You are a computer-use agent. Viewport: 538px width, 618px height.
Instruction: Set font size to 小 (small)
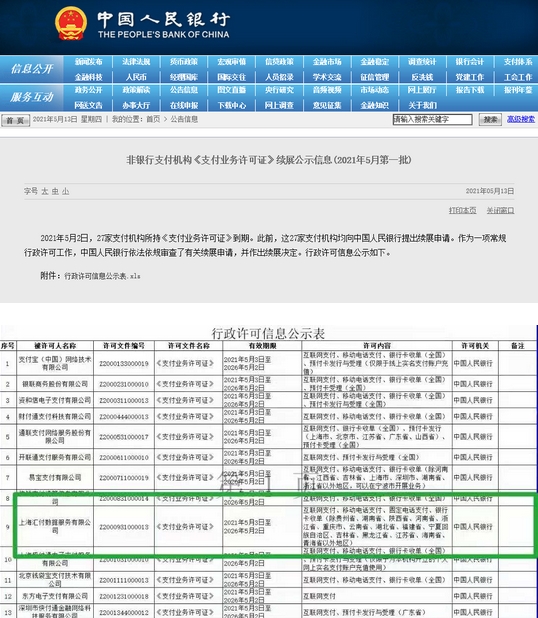(65, 191)
